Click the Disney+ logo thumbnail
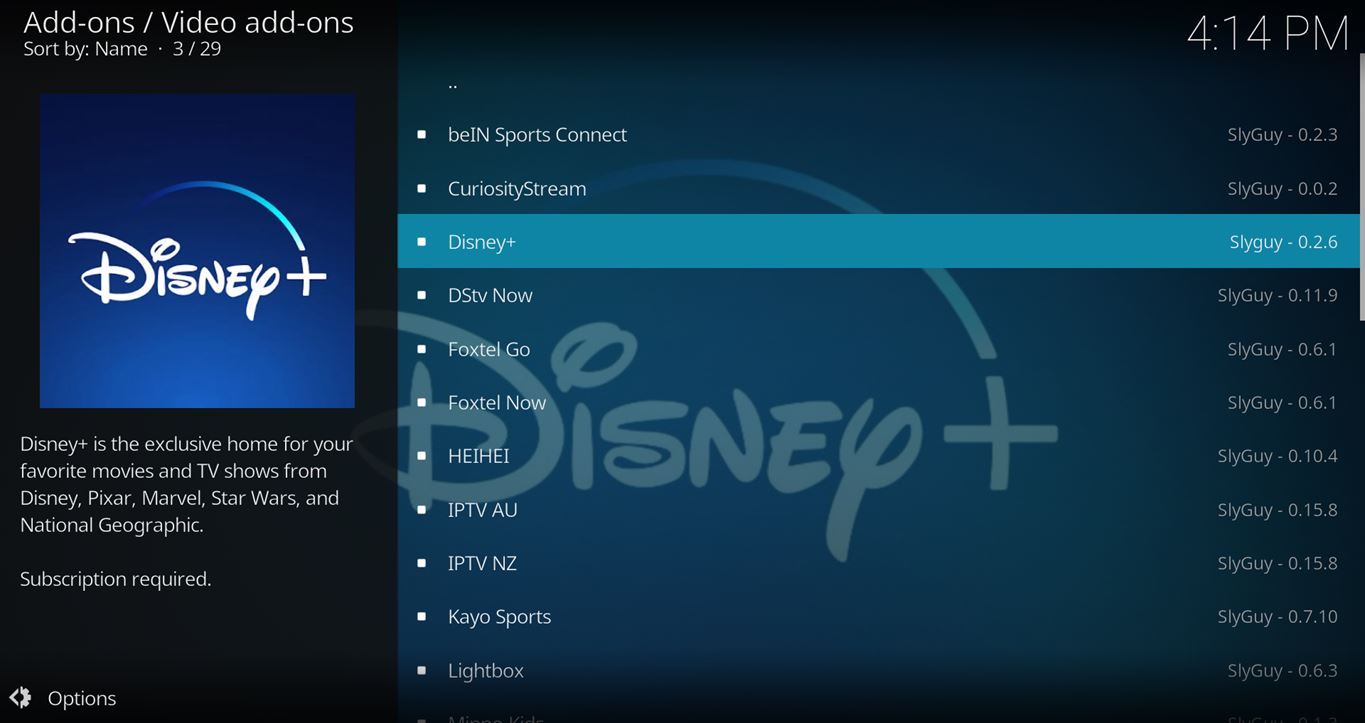 point(197,251)
